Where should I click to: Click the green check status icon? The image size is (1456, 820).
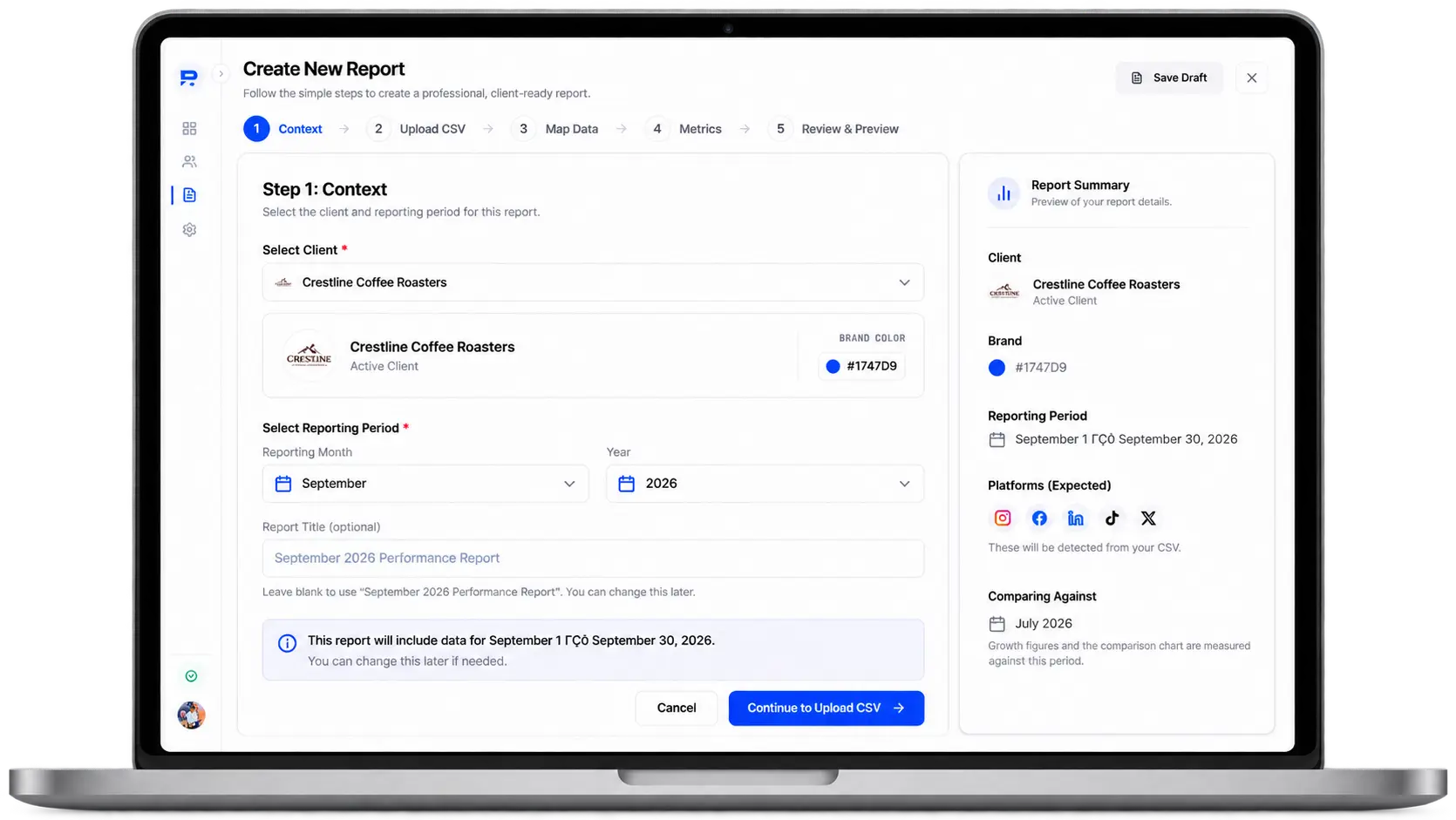191,676
